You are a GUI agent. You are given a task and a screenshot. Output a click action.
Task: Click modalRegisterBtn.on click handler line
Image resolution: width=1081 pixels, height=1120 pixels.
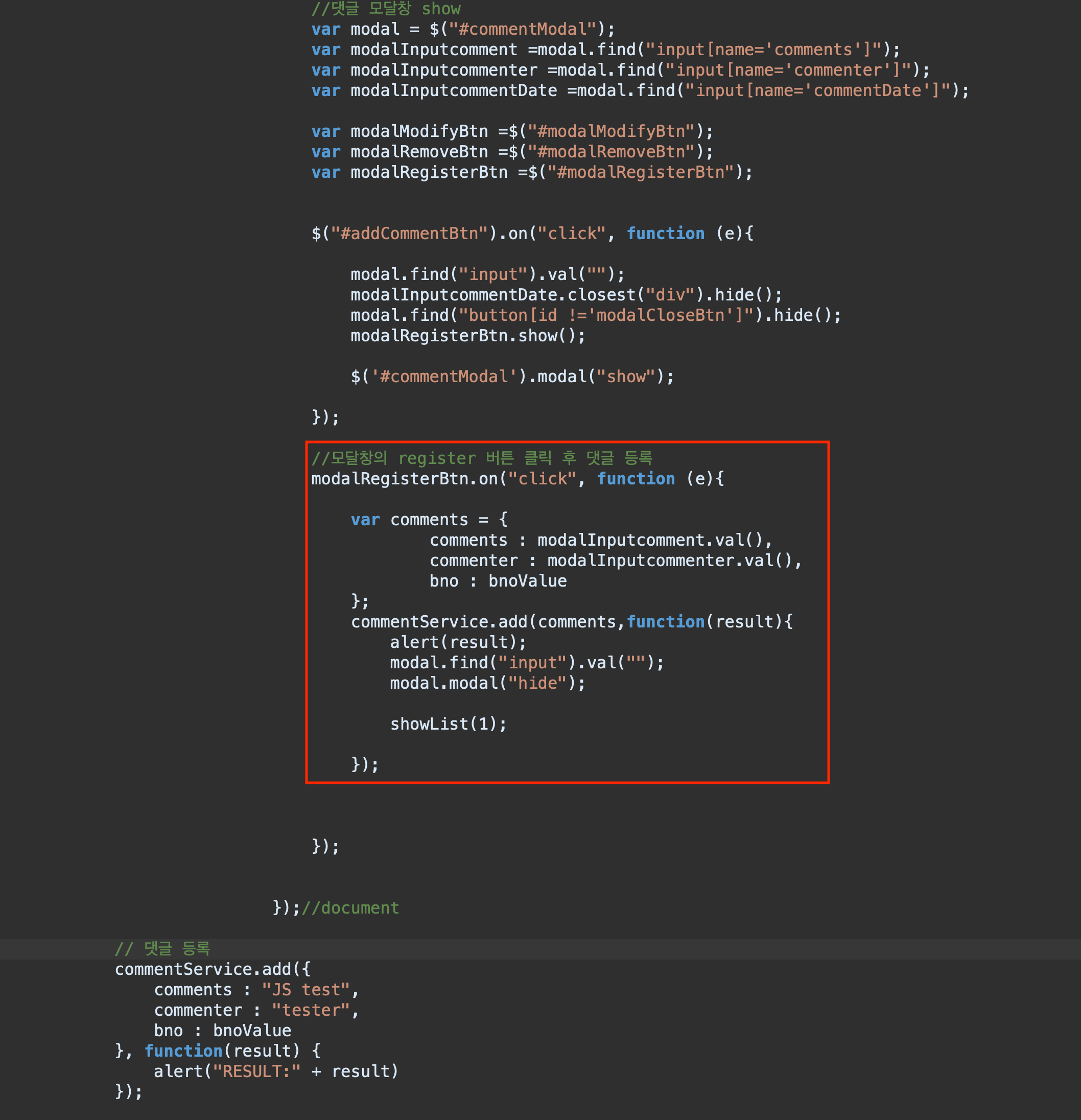pos(517,479)
